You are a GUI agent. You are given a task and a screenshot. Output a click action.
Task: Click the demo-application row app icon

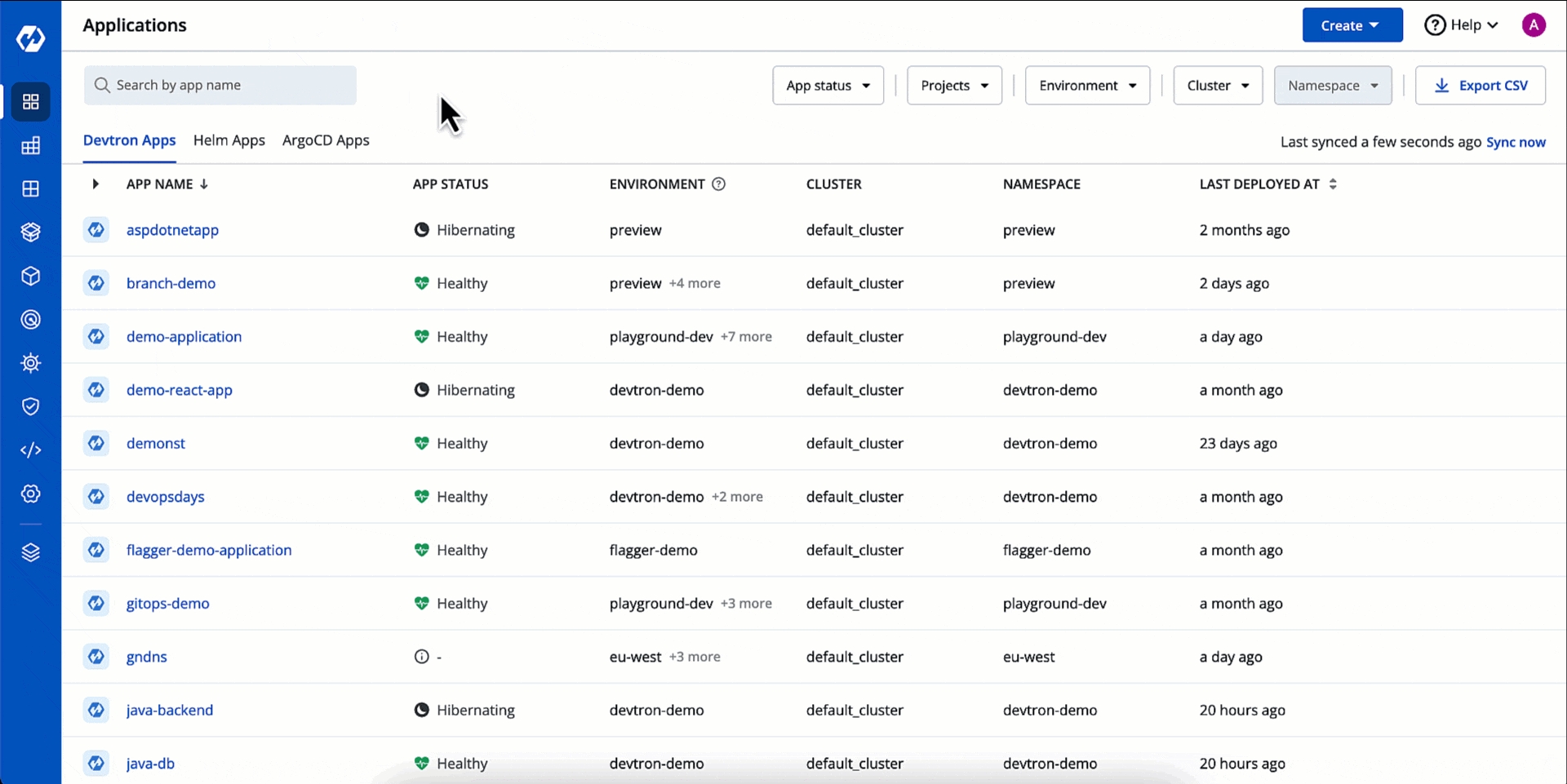pos(96,336)
